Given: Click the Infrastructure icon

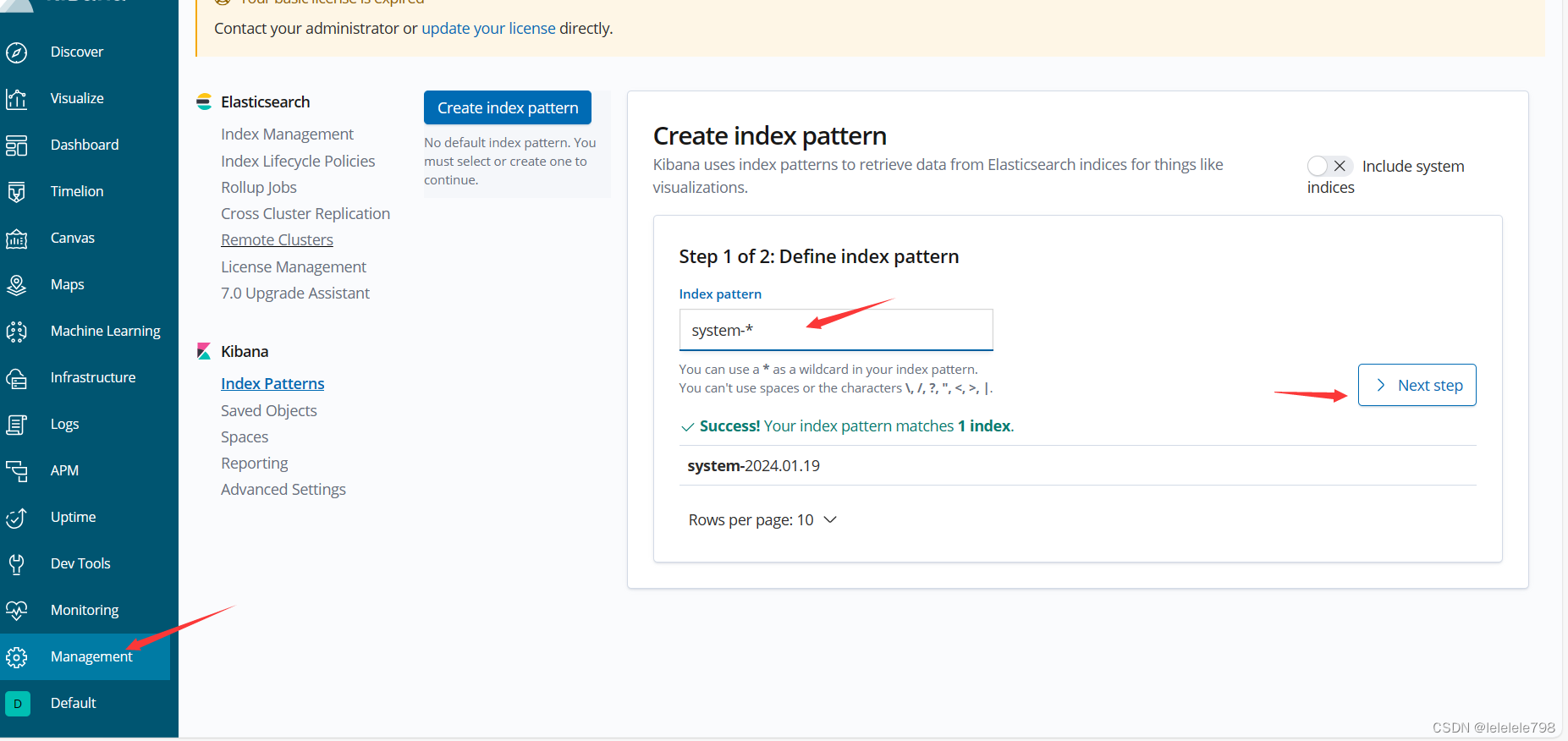Looking at the screenshot, I should pyautogui.click(x=17, y=378).
